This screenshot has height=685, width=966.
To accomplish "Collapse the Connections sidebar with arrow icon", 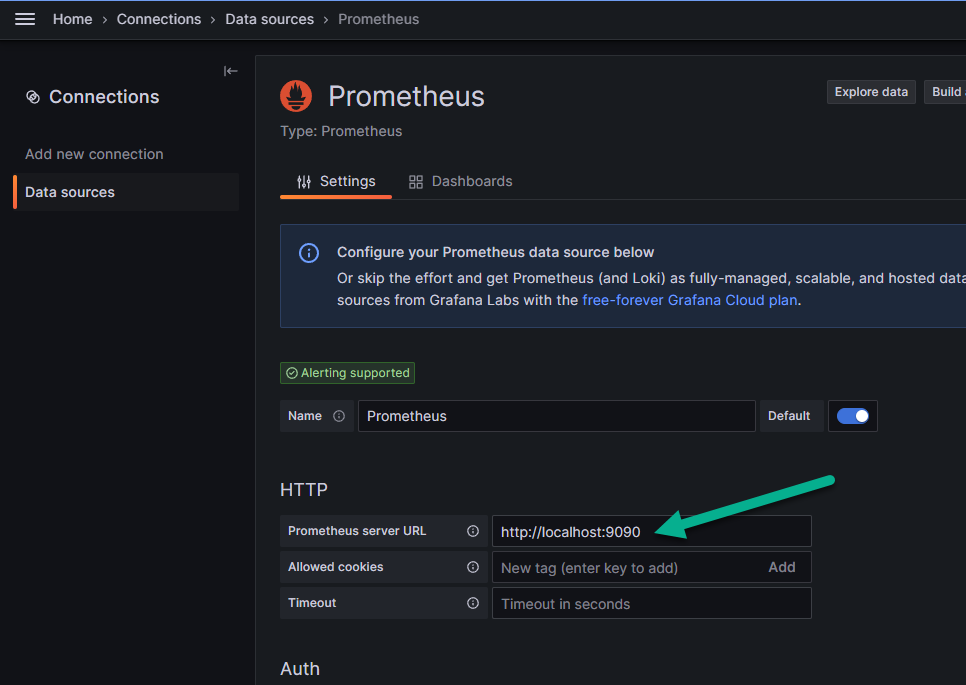I will pos(231,71).
